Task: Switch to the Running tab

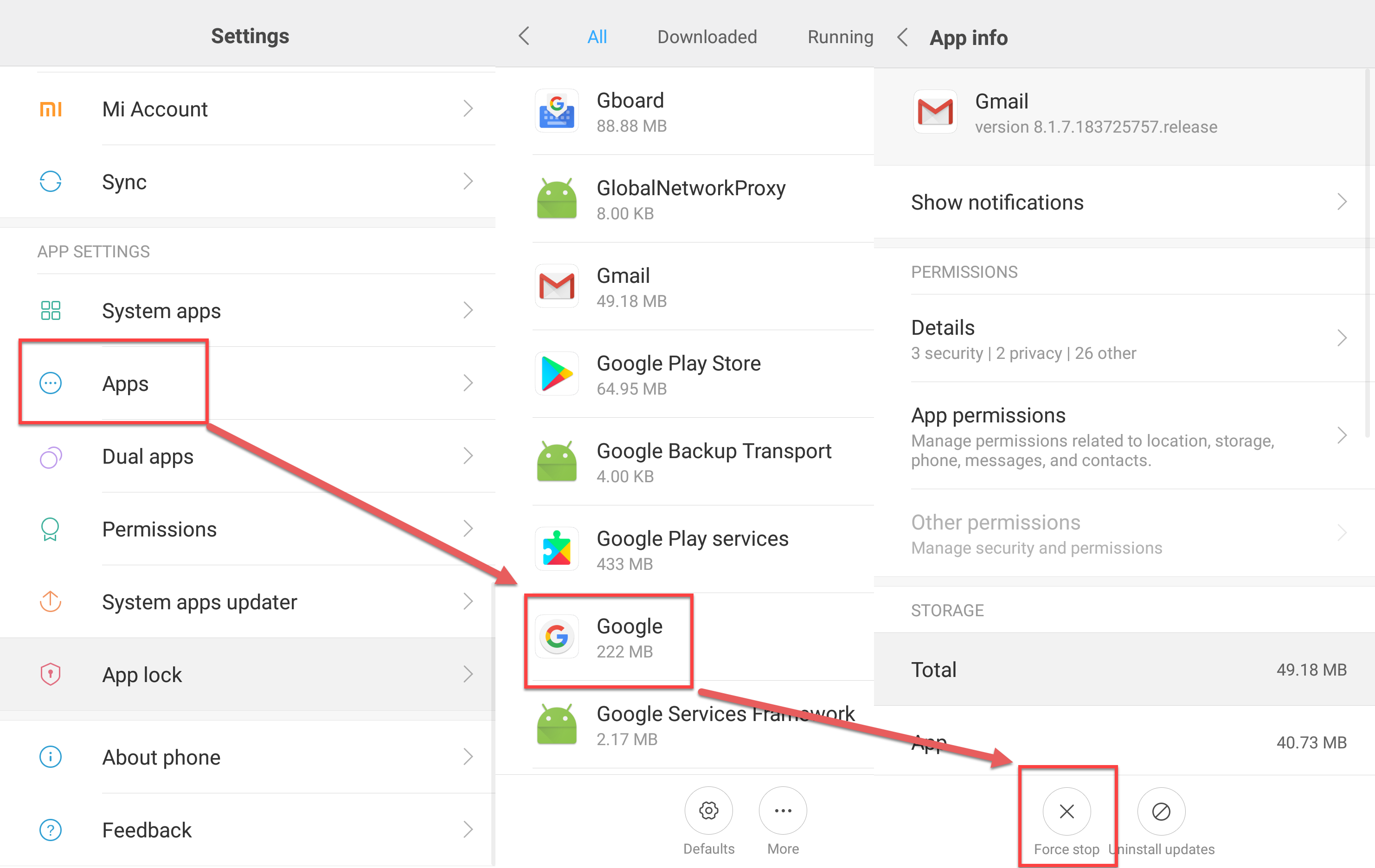Action: coord(841,37)
